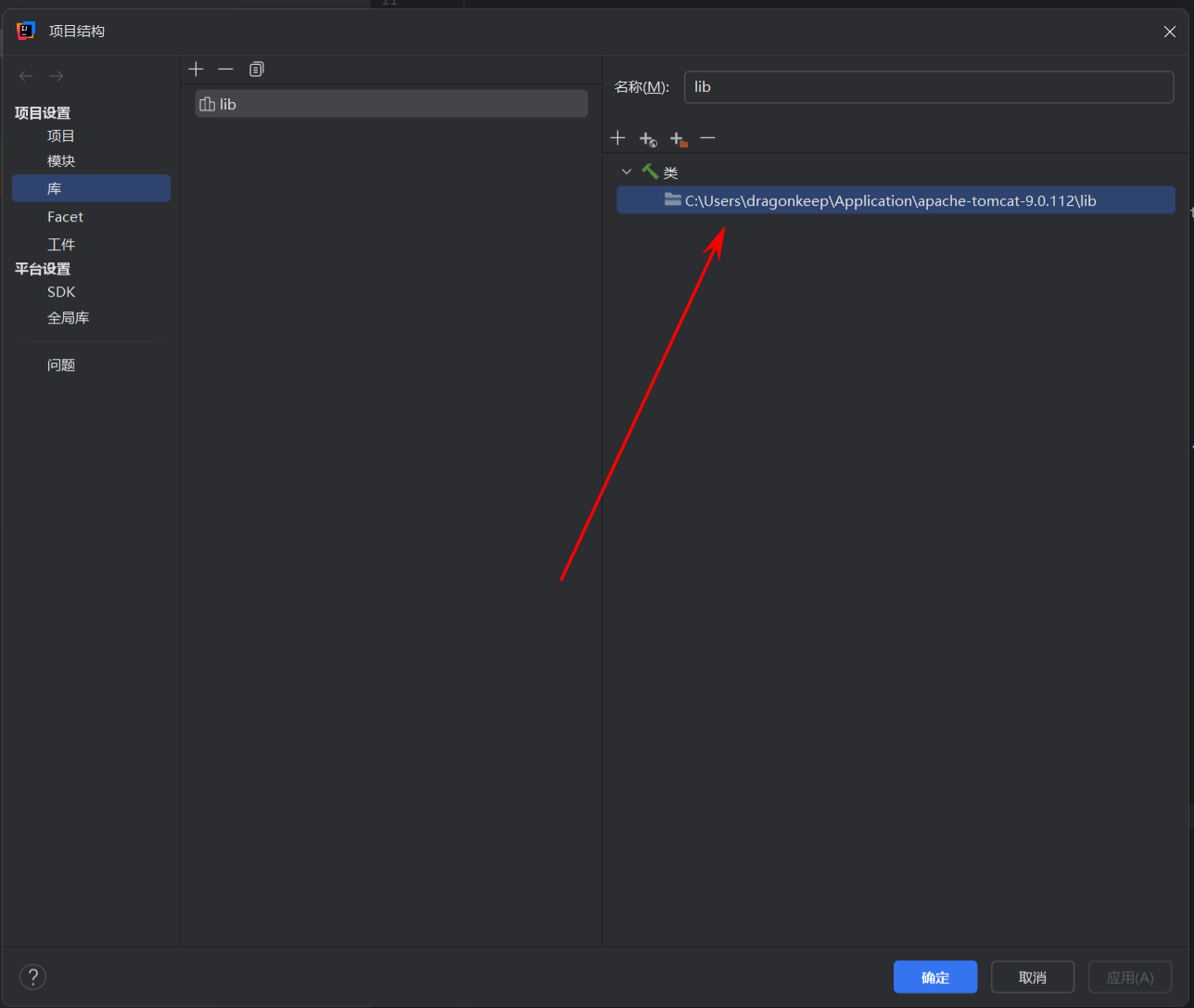1194x1008 pixels.
Task: Click the 名称 library name input field
Action: 928,87
